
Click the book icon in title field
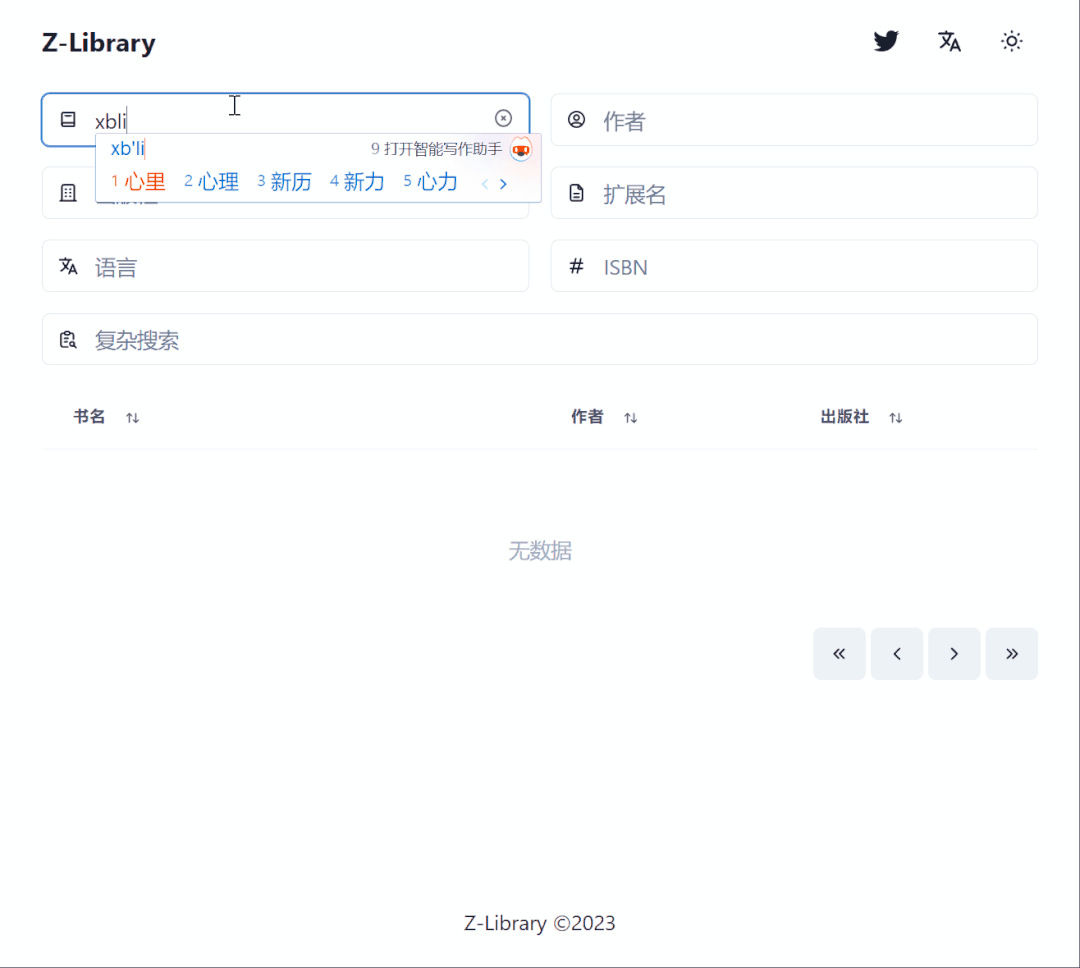click(68, 120)
